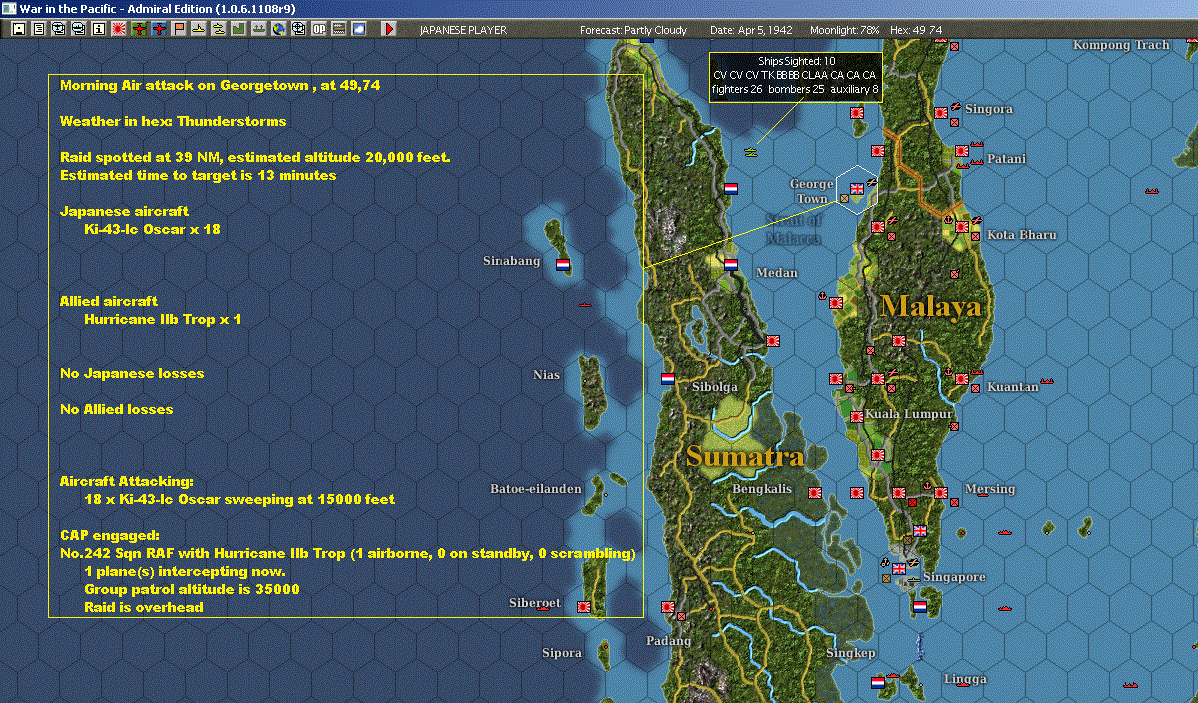Viewport: 1198px width, 703px height.
Task: Open the document list report icon
Action: tap(39, 29)
